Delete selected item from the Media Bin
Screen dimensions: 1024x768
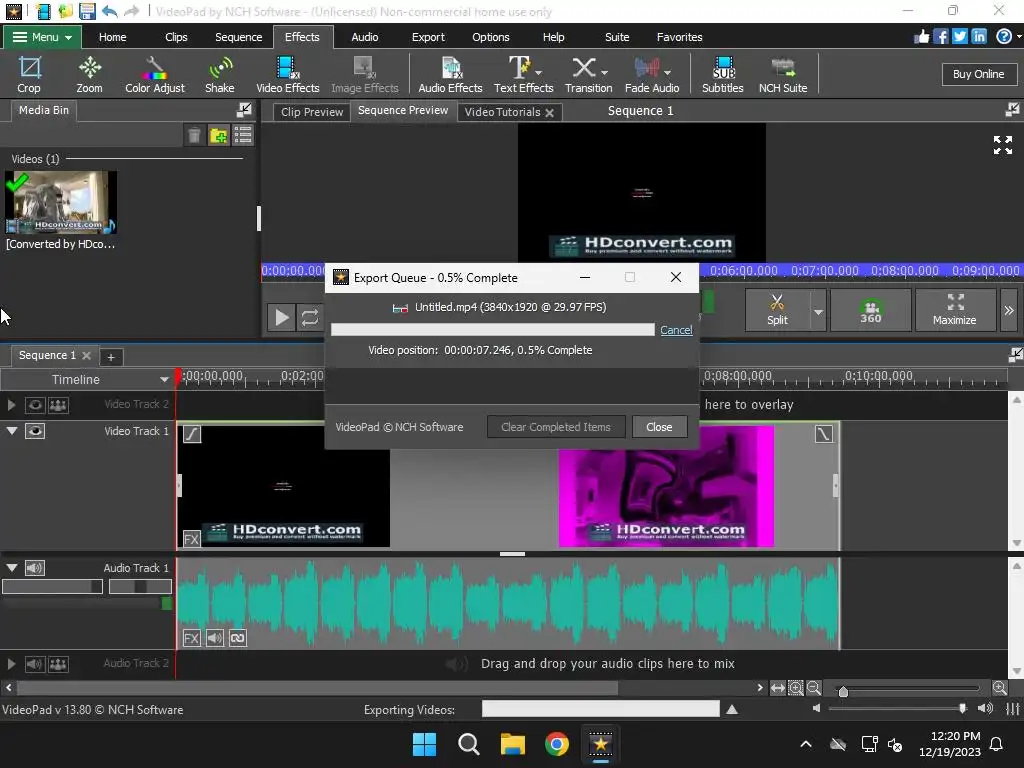pos(194,135)
